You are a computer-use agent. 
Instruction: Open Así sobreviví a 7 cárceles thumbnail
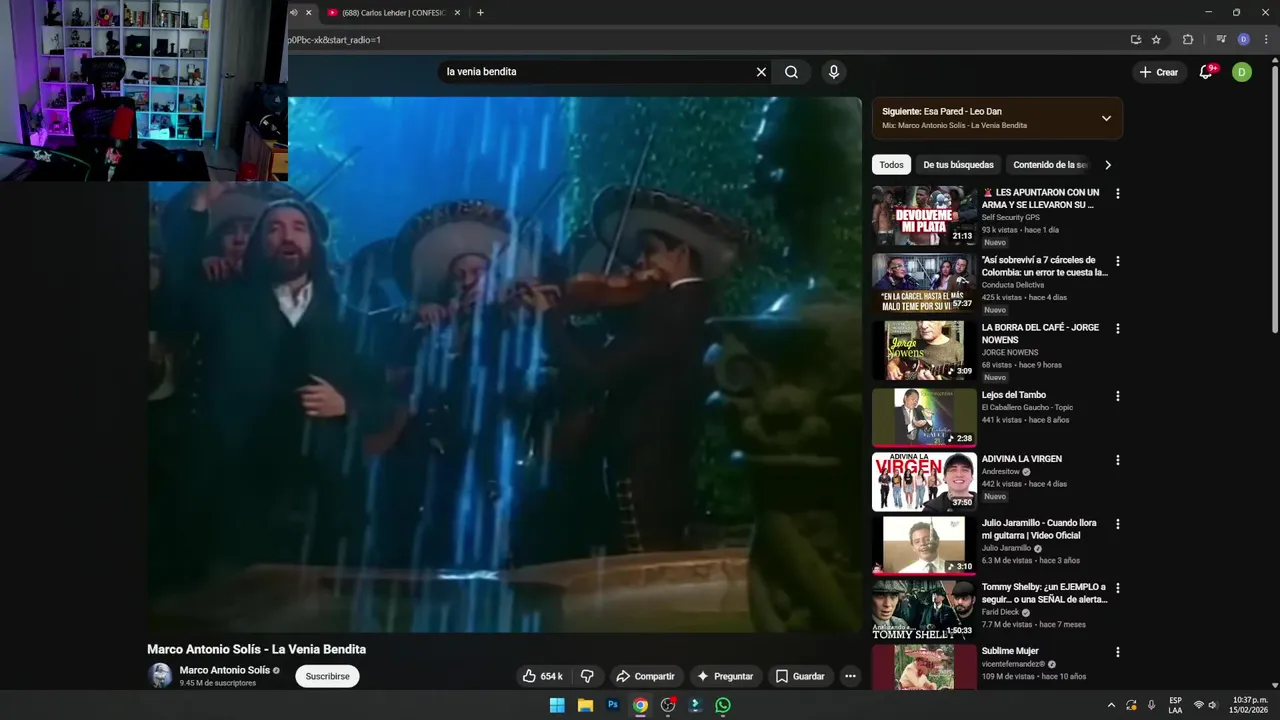tap(924, 283)
